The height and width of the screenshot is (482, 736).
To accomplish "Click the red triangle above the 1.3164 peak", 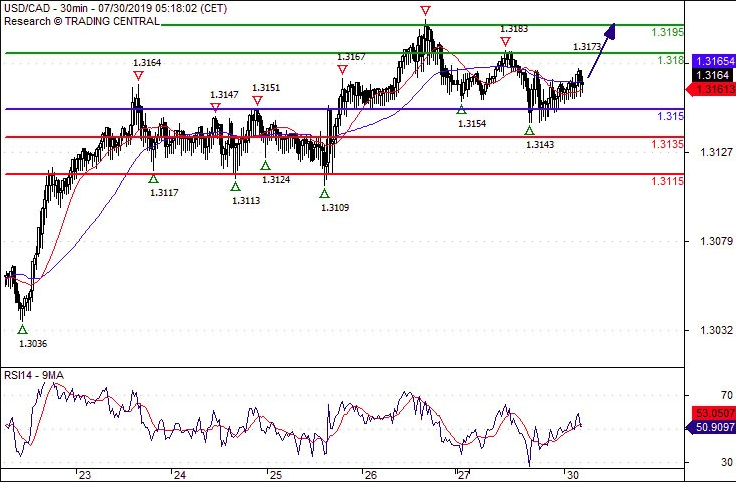I will 138,75.
